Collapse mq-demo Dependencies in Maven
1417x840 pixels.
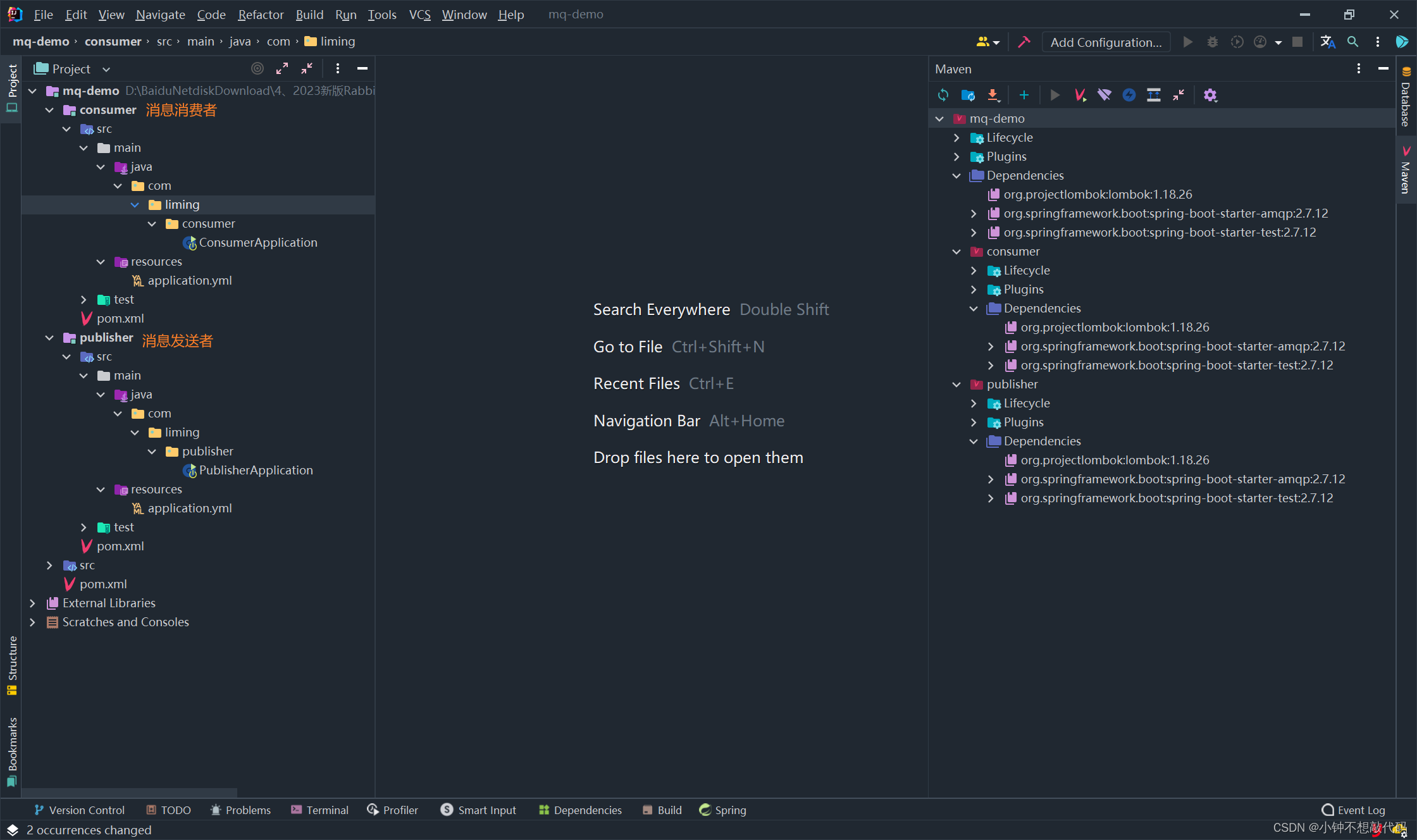point(956,176)
